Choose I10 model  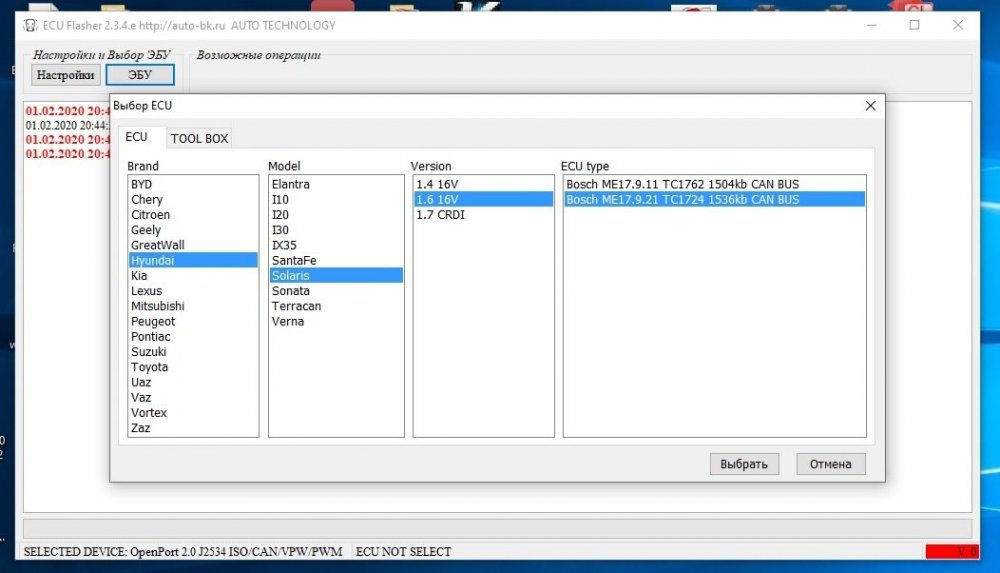click(336, 200)
